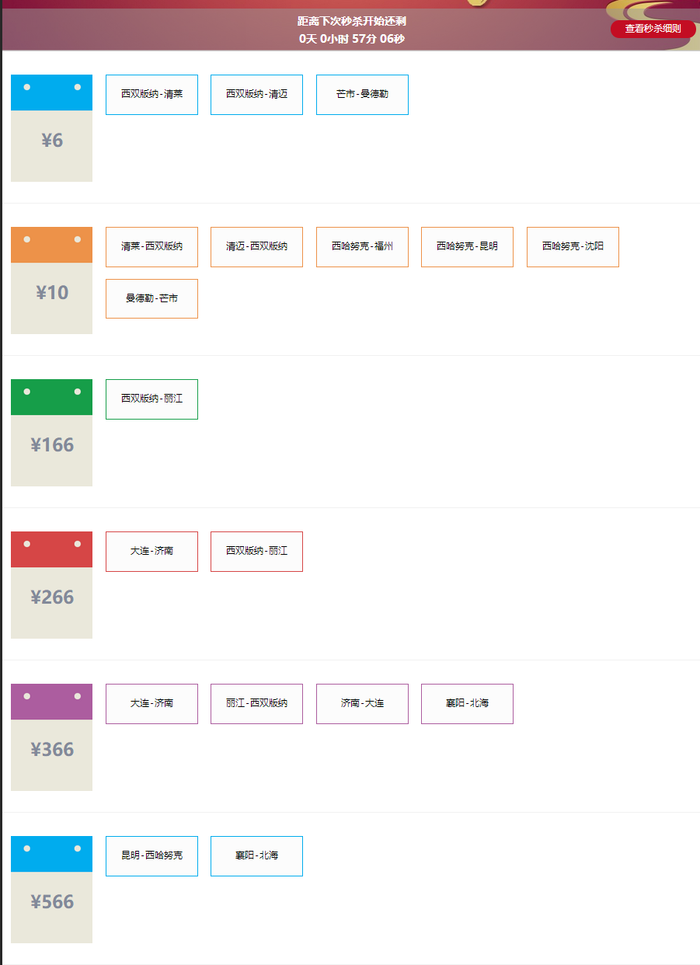Pick the 芒市-曼德勒 flight route
Viewport: 700px width, 965px height.
(362, 94)
